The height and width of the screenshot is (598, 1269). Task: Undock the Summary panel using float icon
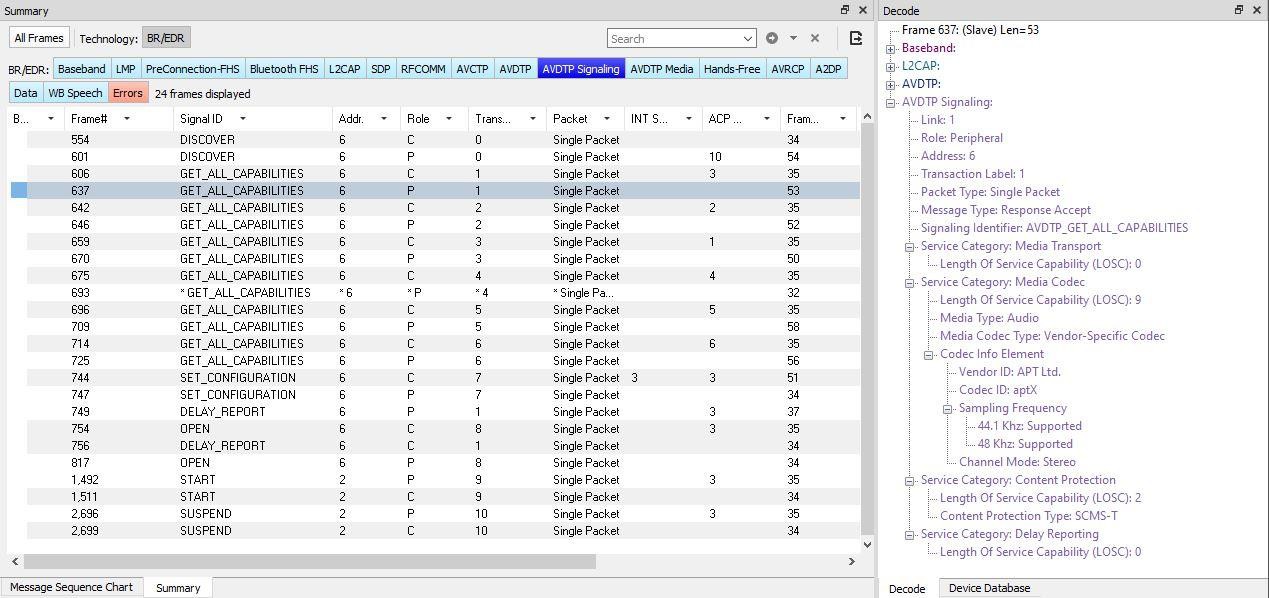click(x=845, y=10)
